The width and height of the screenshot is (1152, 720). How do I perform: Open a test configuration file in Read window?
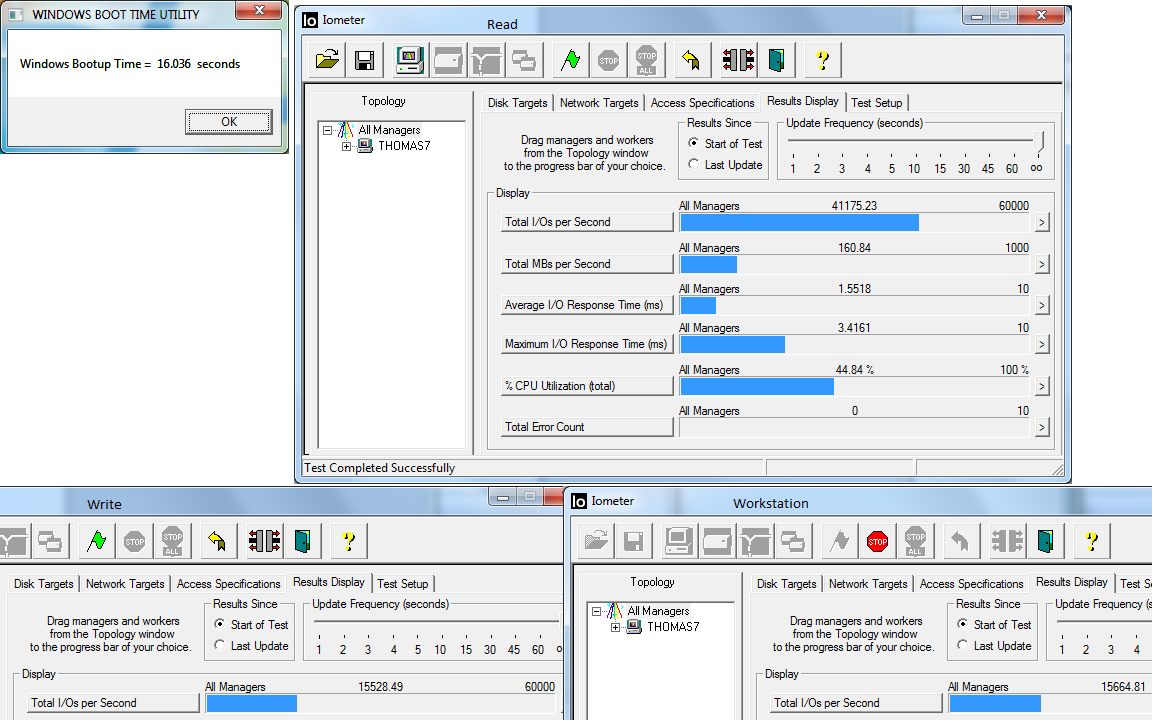[327, 60]
